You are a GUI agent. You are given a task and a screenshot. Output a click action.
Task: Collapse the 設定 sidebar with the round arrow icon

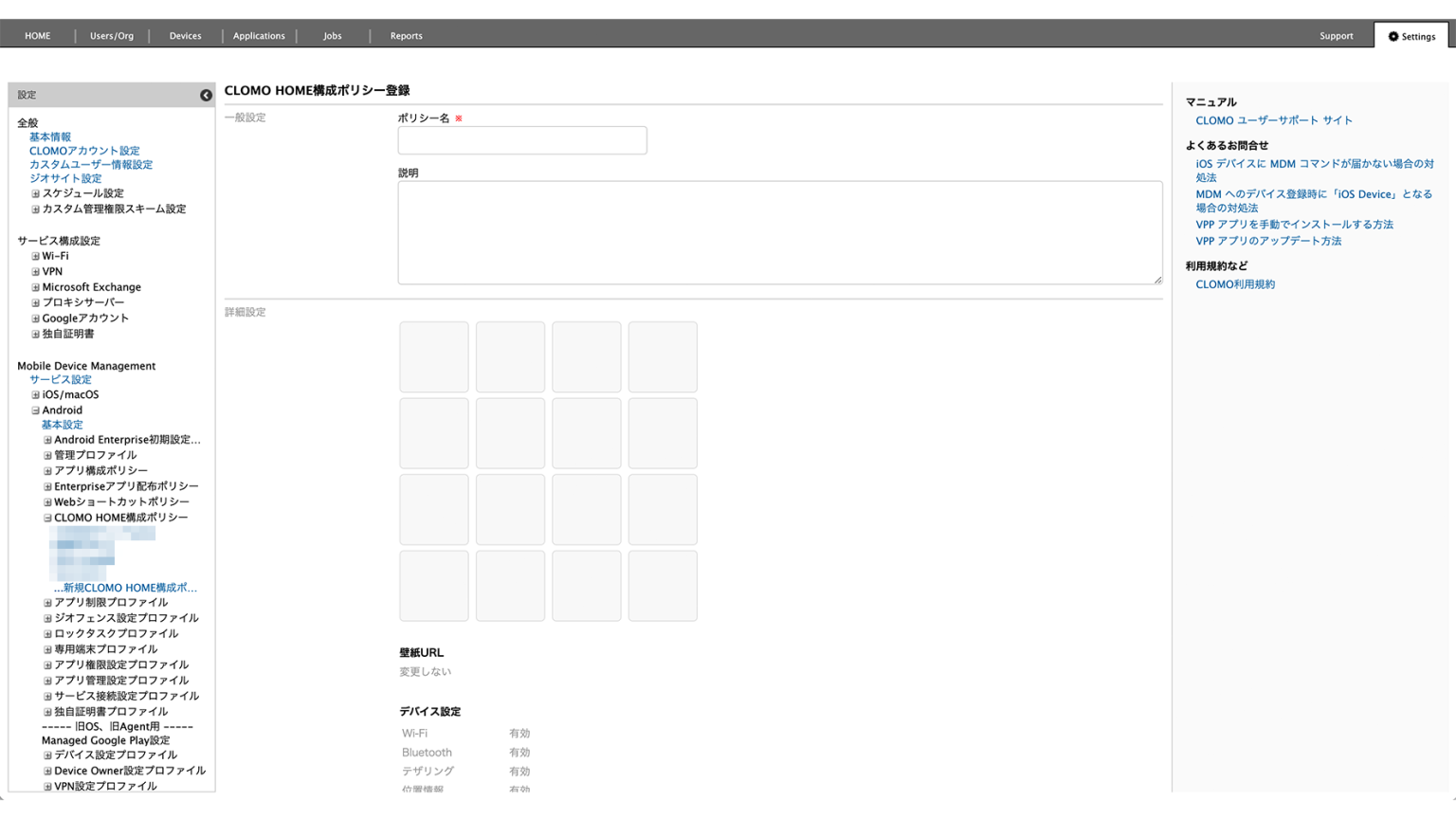point(206,95)
